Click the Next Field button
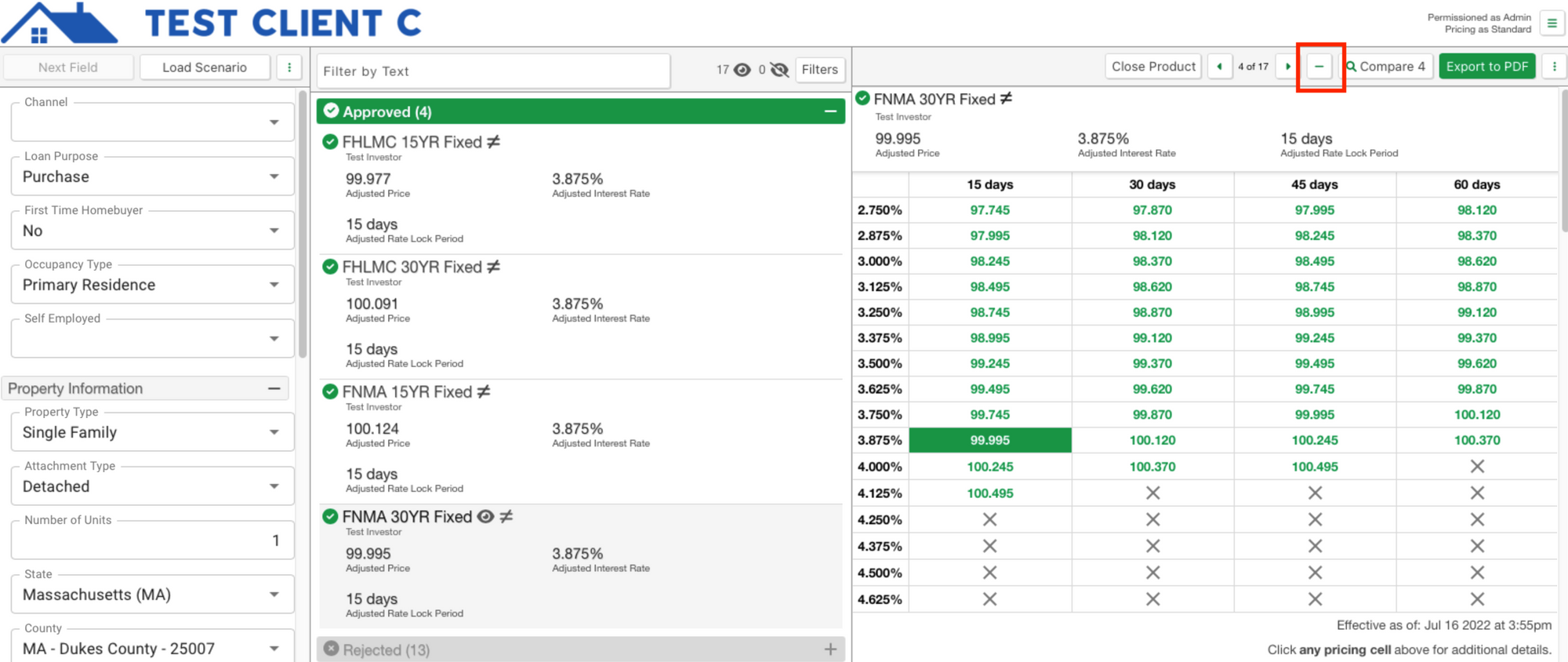Screen dimensions: 1568x662 68,67
